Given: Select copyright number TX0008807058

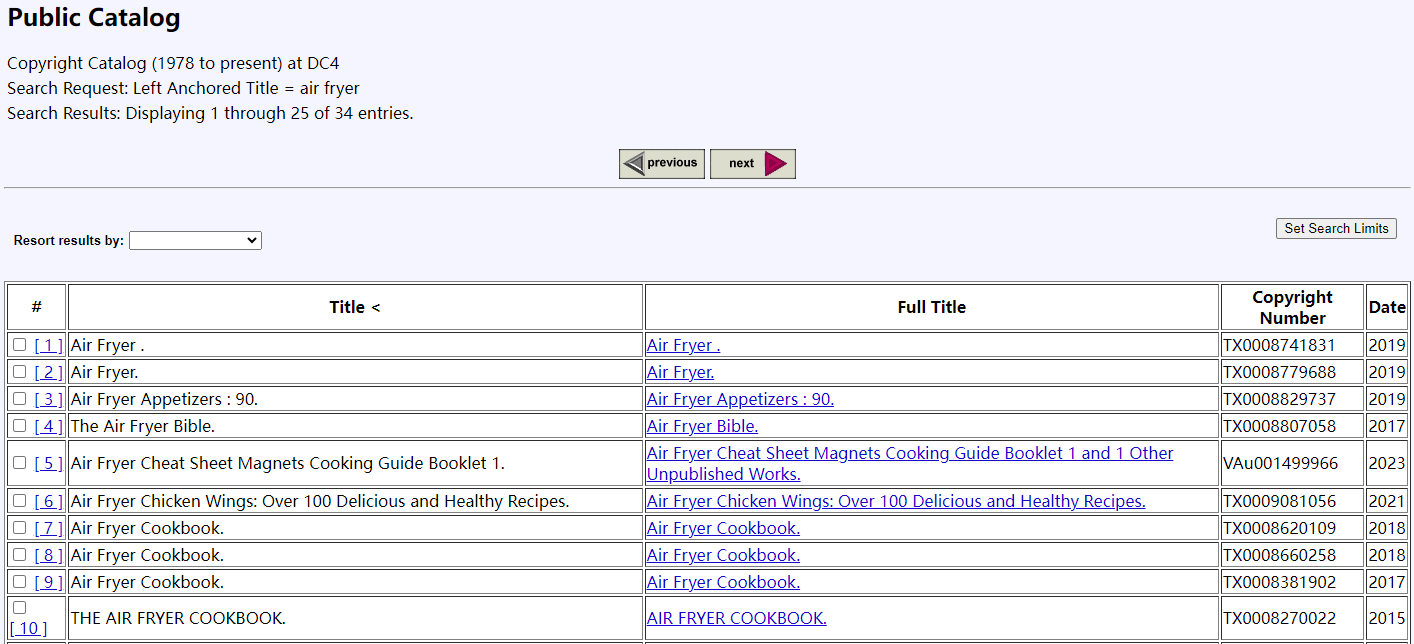Looking at the screenshot, I should 1279,426.
